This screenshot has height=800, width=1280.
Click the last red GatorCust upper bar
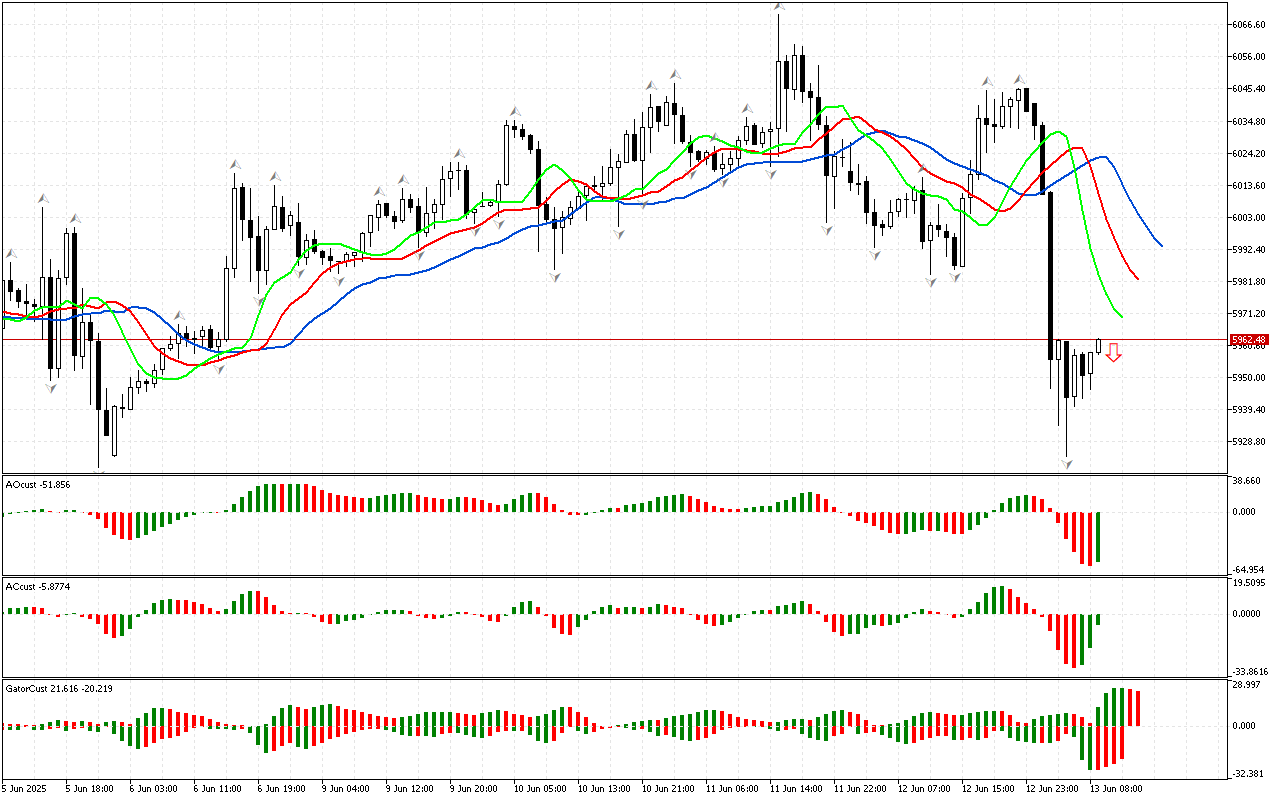[x=1137, y=708]
